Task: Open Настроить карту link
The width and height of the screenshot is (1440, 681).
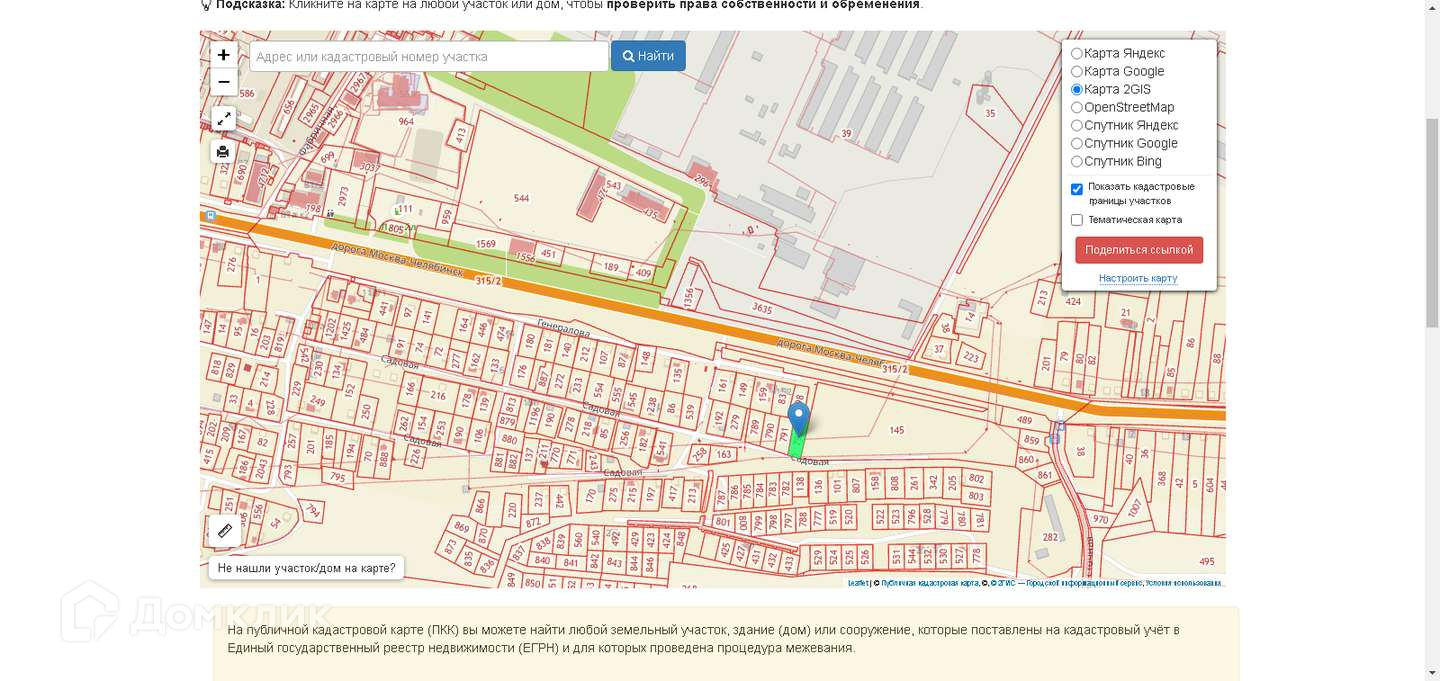Action: [x=1138, y=278]
